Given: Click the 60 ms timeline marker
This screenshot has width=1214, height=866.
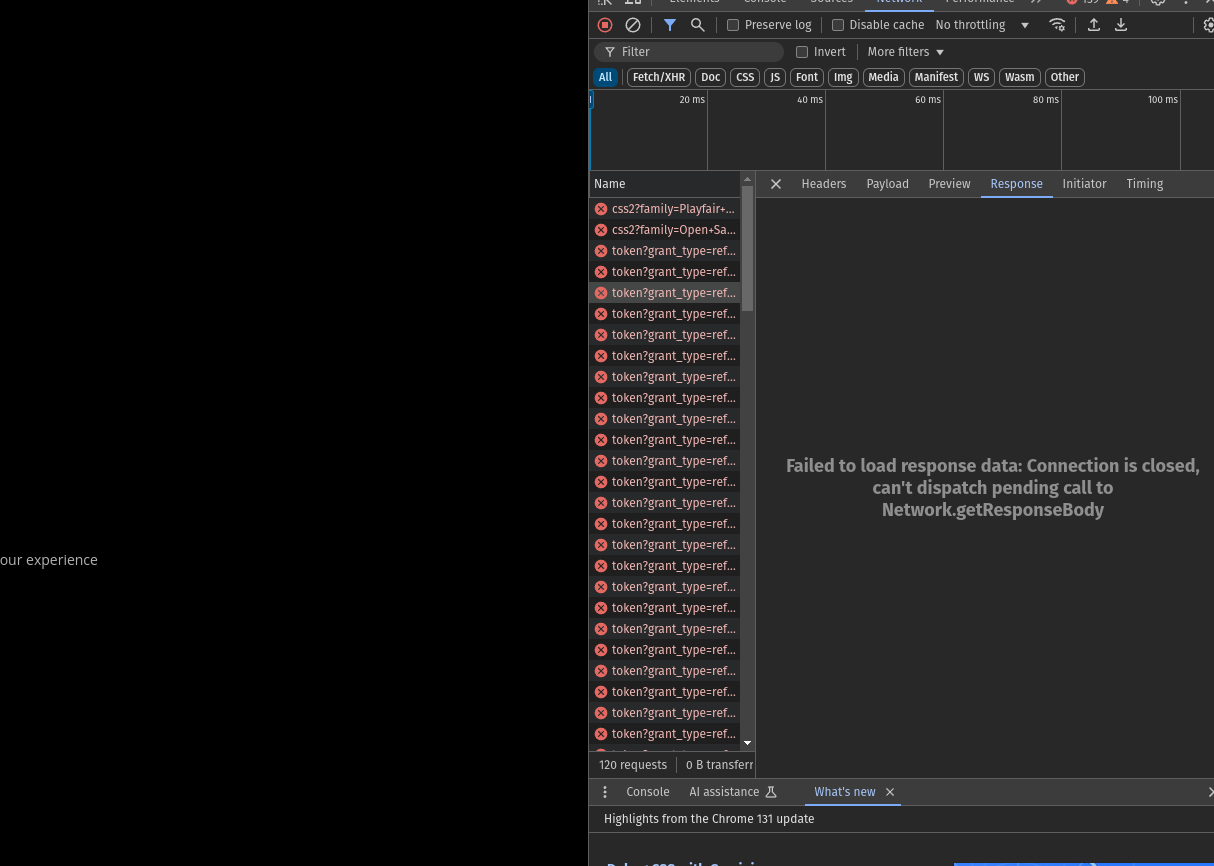Looking at the screenshot, I should click(x=928, y=100).
